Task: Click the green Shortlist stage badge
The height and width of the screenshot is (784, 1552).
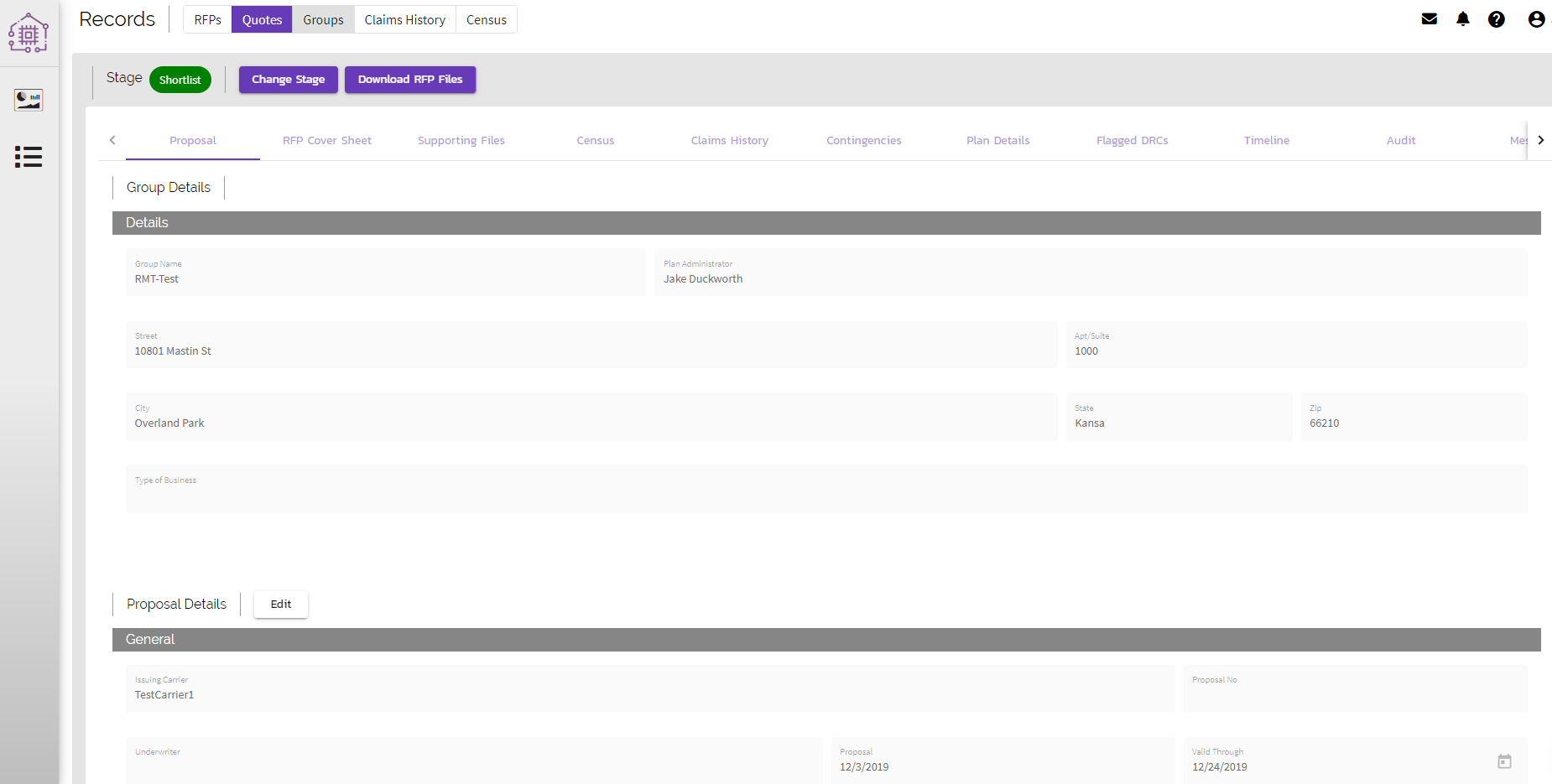Action: pyautogui.click(x=180, y=80)
